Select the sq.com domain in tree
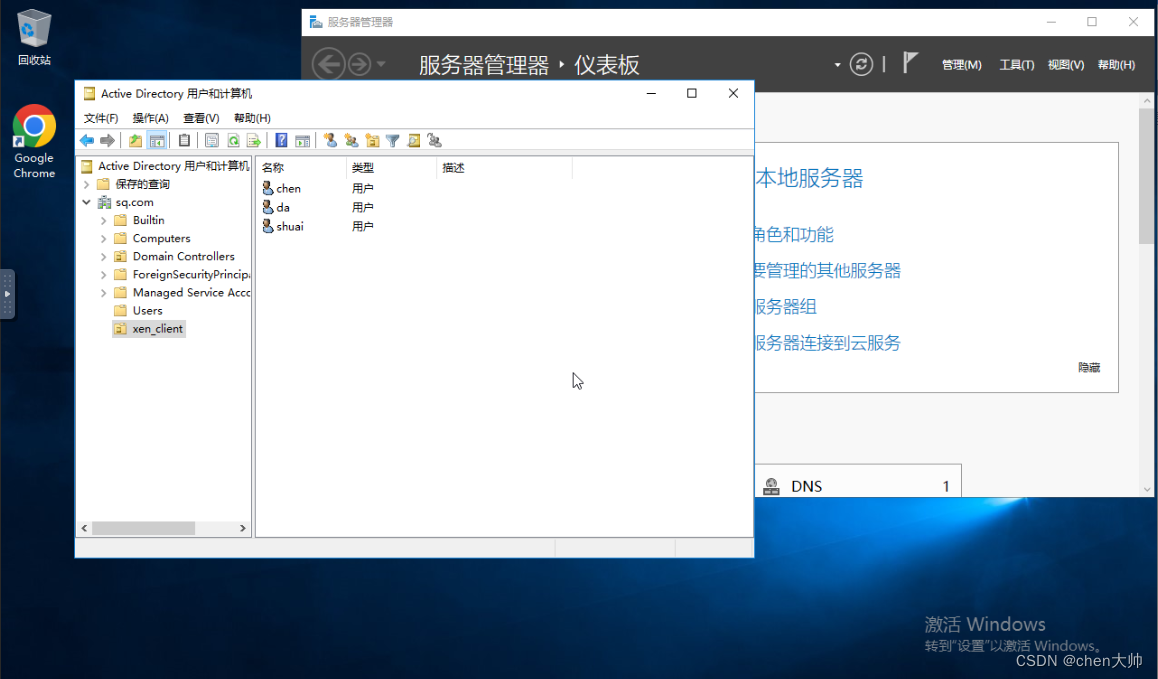Screen dimensions: 1158x679 click(134, 202)
